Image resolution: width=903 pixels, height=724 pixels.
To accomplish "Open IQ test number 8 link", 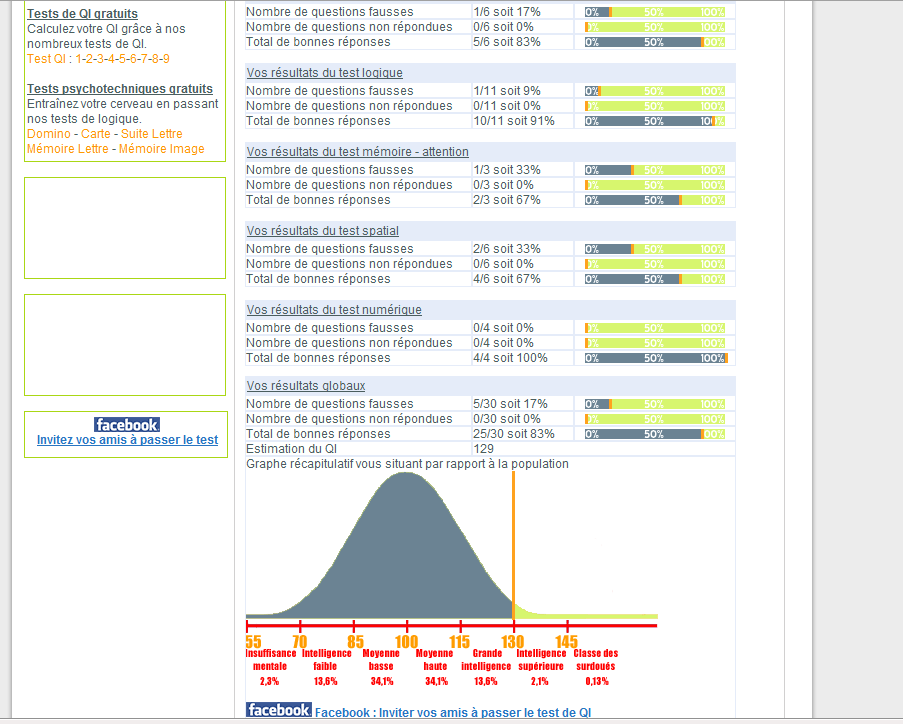I will [155, 59].
